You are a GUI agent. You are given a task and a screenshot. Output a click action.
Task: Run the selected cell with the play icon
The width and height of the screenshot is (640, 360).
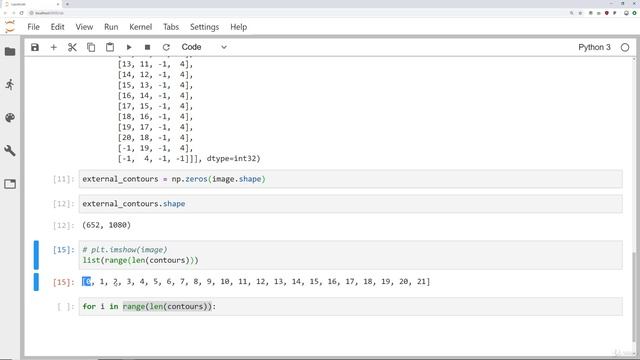tap(129, 47)
